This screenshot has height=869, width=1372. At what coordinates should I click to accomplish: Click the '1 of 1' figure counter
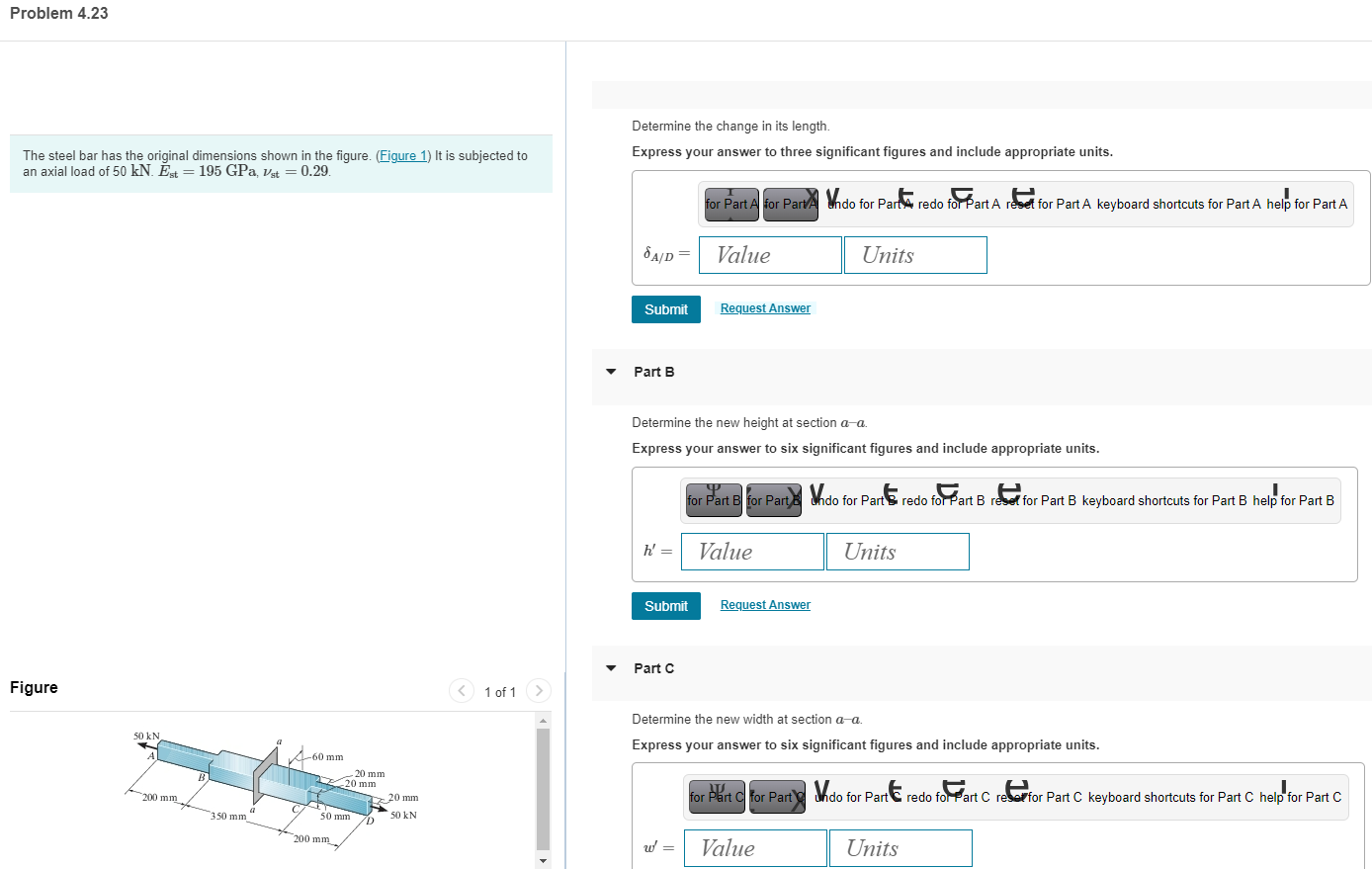500,692
